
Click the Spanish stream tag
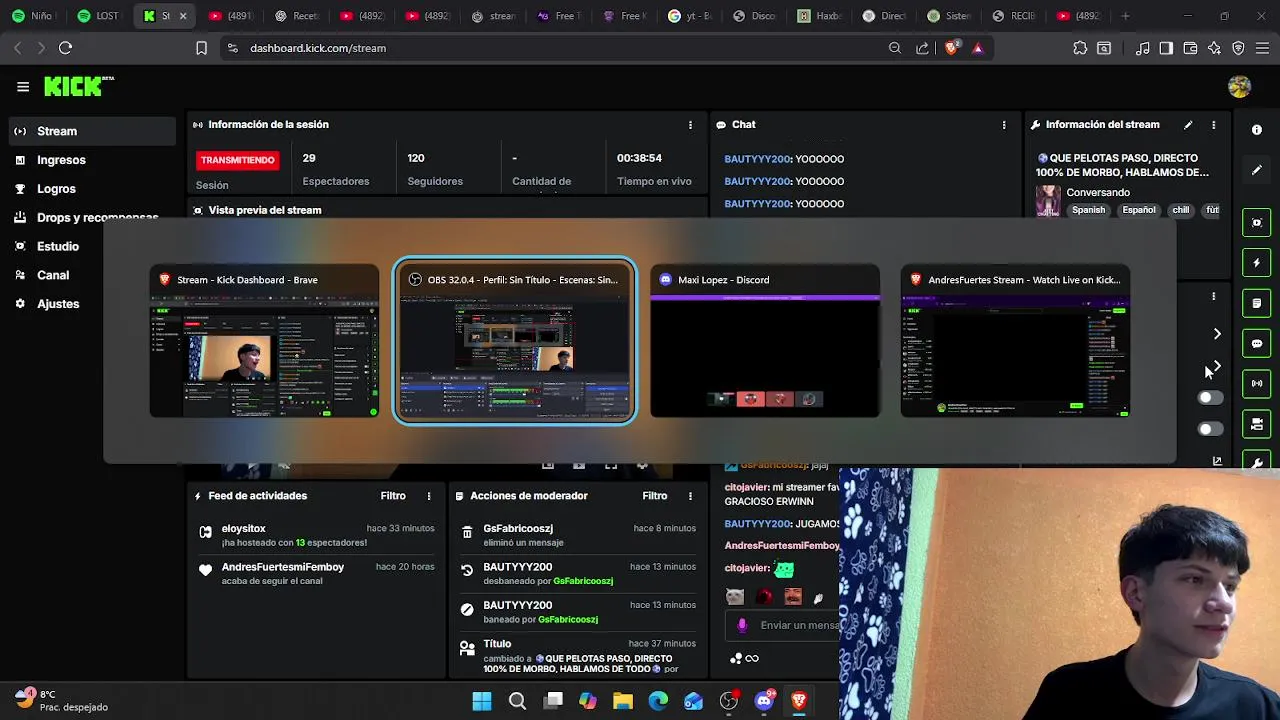click(x=1089, y=210)
